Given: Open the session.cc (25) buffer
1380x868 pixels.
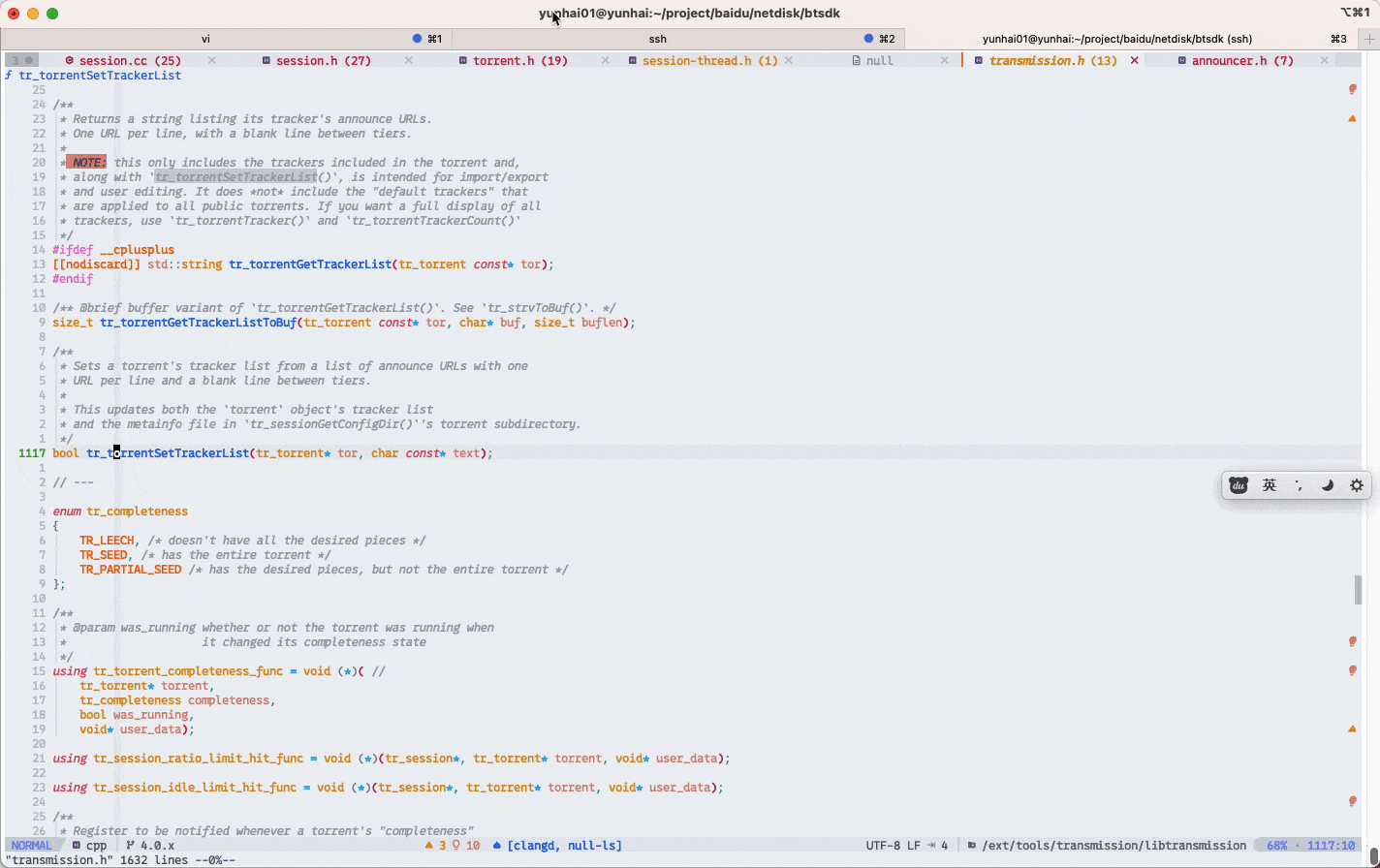Looking at the screenshot, I should [130, 60].
